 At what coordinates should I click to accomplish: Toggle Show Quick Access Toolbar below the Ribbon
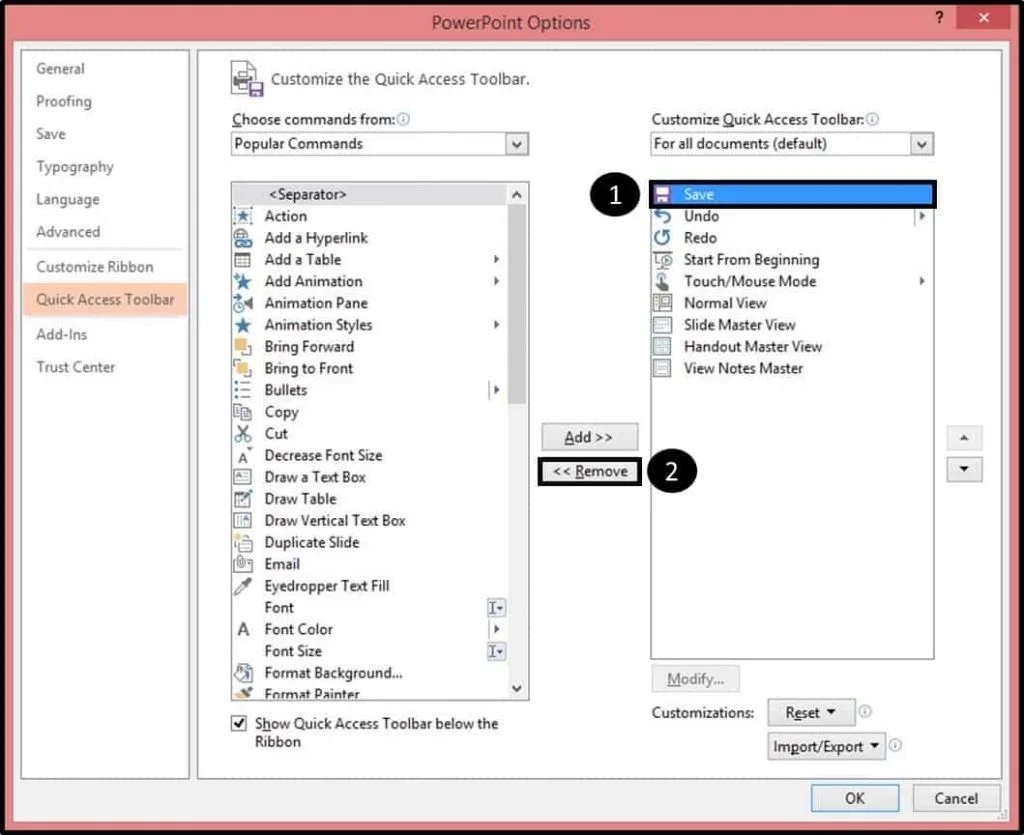coord(239,723)
